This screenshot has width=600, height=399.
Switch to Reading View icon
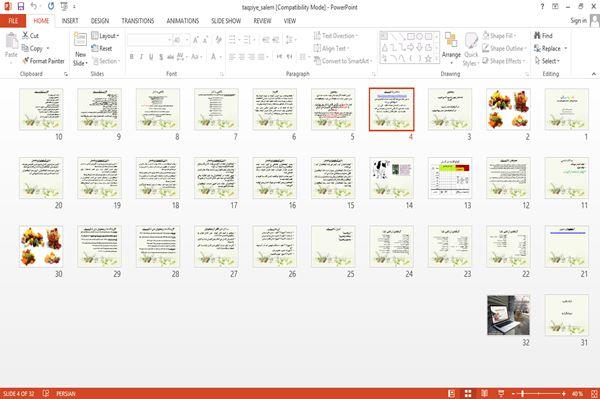pos(484,393)
